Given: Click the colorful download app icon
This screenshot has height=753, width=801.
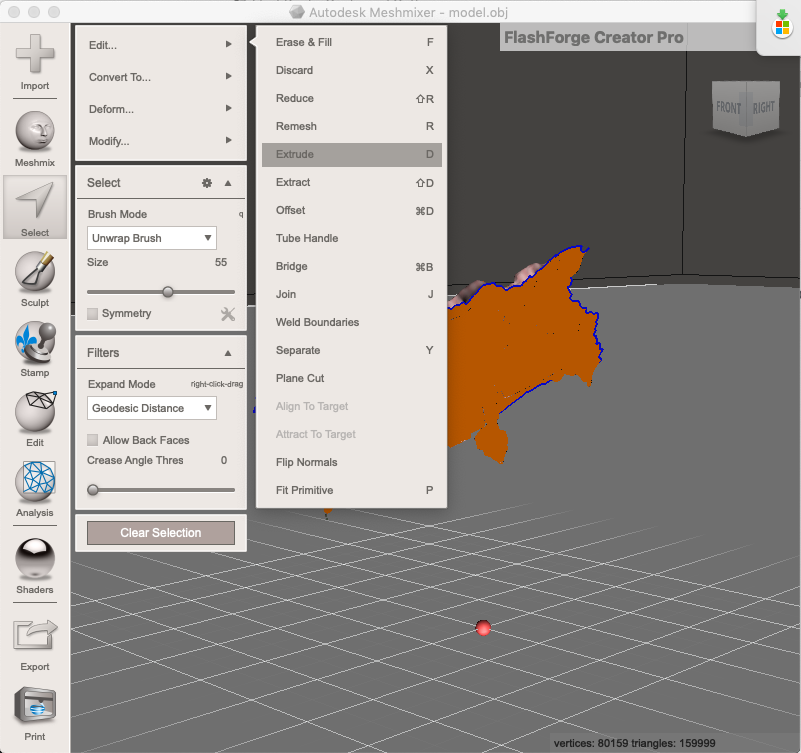Looking at the screenshot, I should (782, 23).
